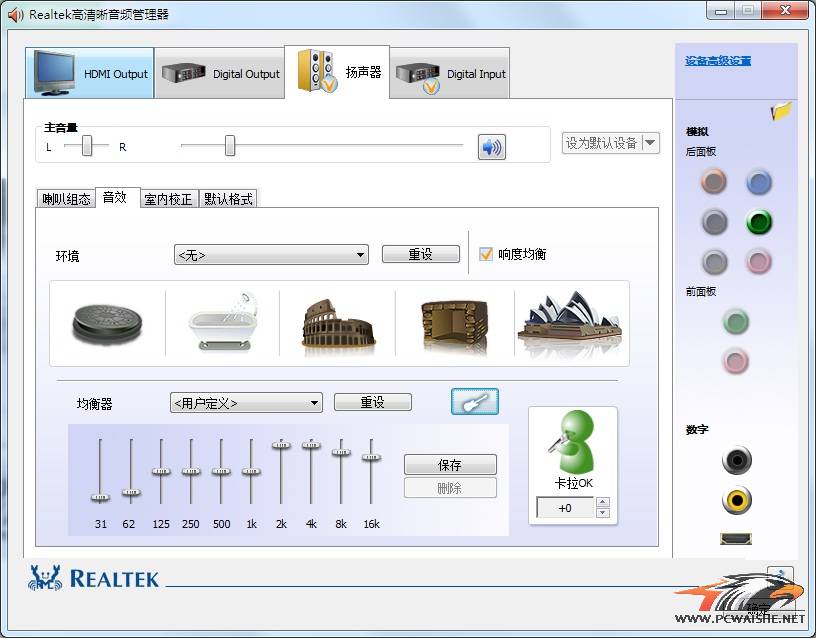
Task: Click the 16k equalizer slider handle
Action: click(x=371, y=457)
